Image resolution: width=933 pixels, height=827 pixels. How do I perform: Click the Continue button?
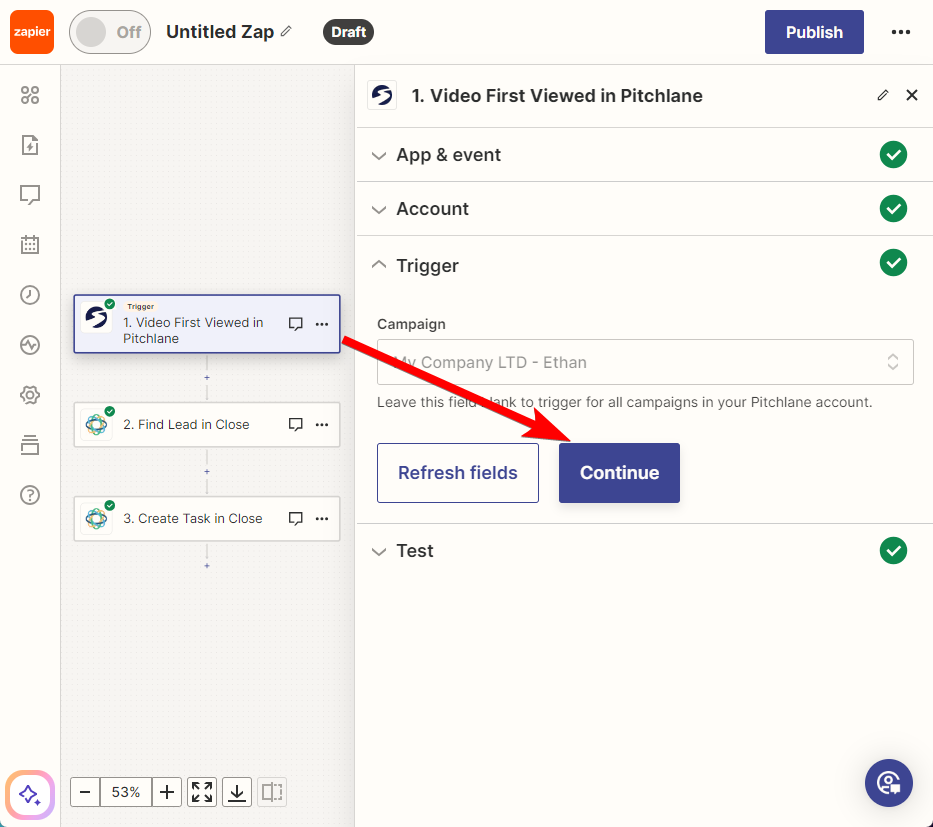tap(619, 473)
